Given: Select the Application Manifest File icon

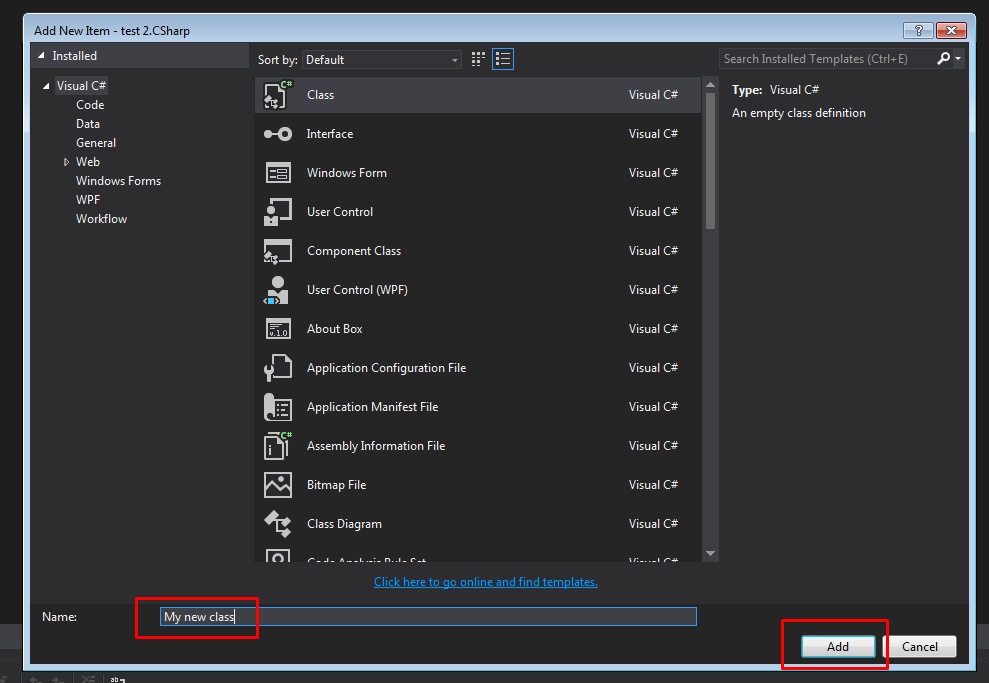Looking at the screenshot, I should pyautogui.click(x=278, y=407).
